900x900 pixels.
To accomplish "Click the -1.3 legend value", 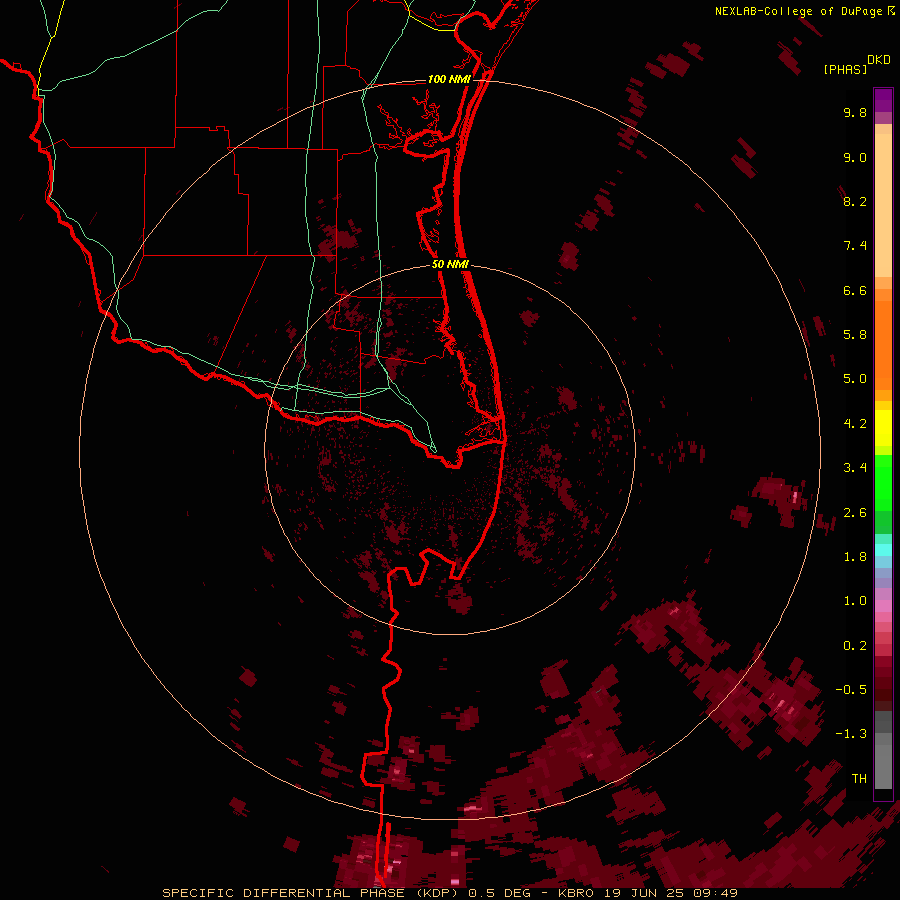I will click(x=851, y=734).
